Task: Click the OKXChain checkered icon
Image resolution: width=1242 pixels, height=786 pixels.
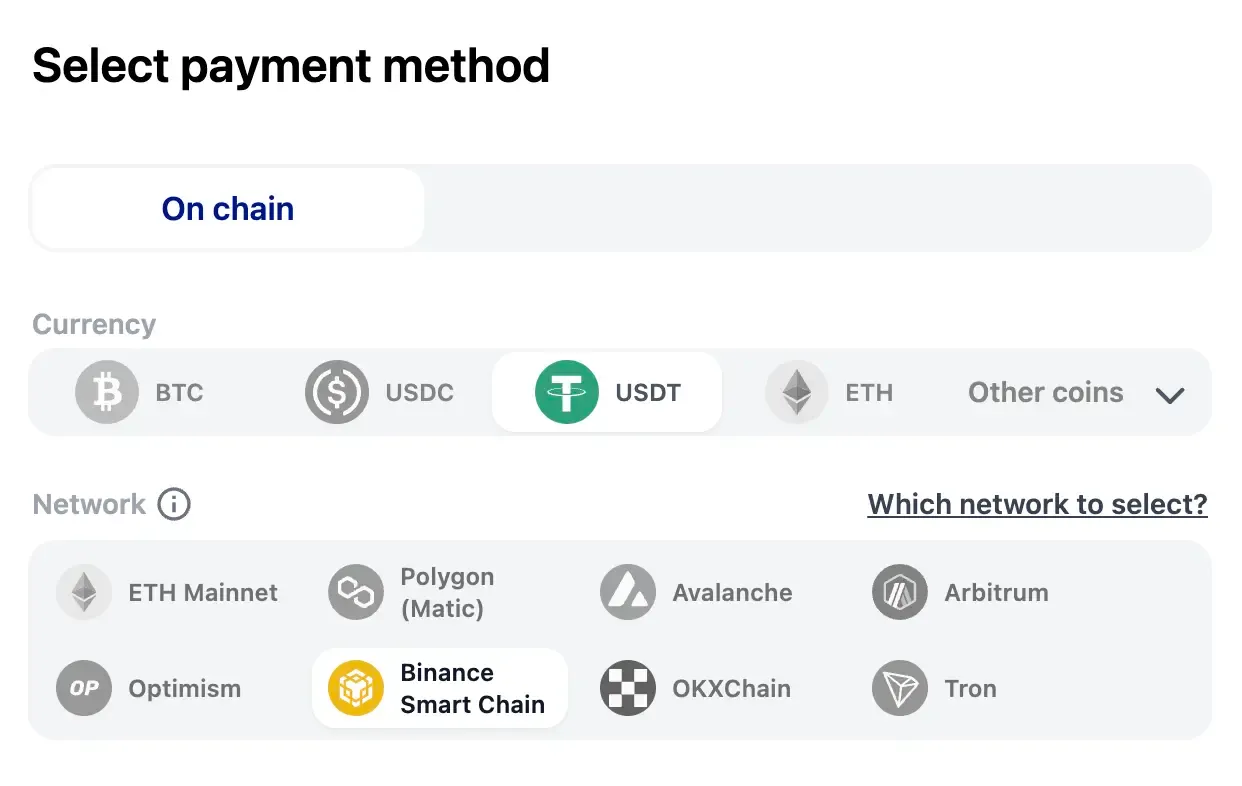Action: [628, 688]
